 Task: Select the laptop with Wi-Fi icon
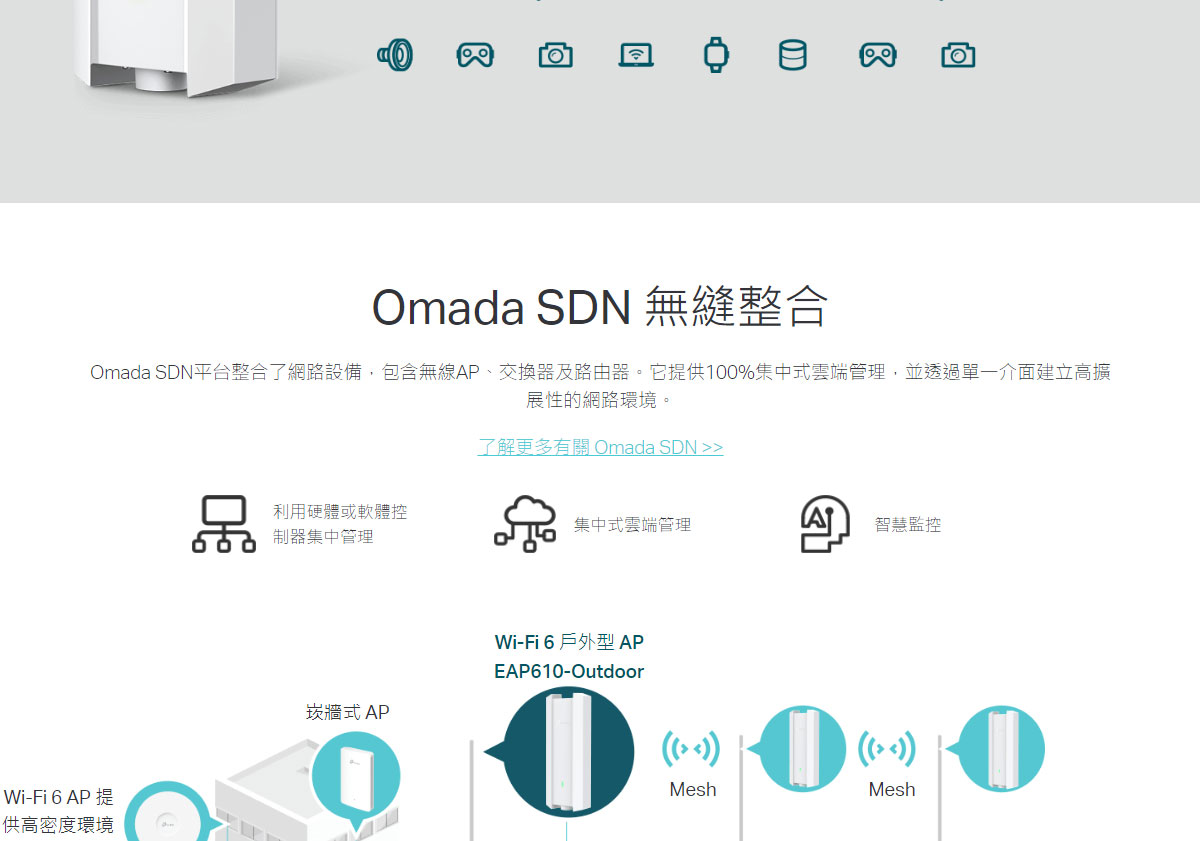(x=636, y=54)
